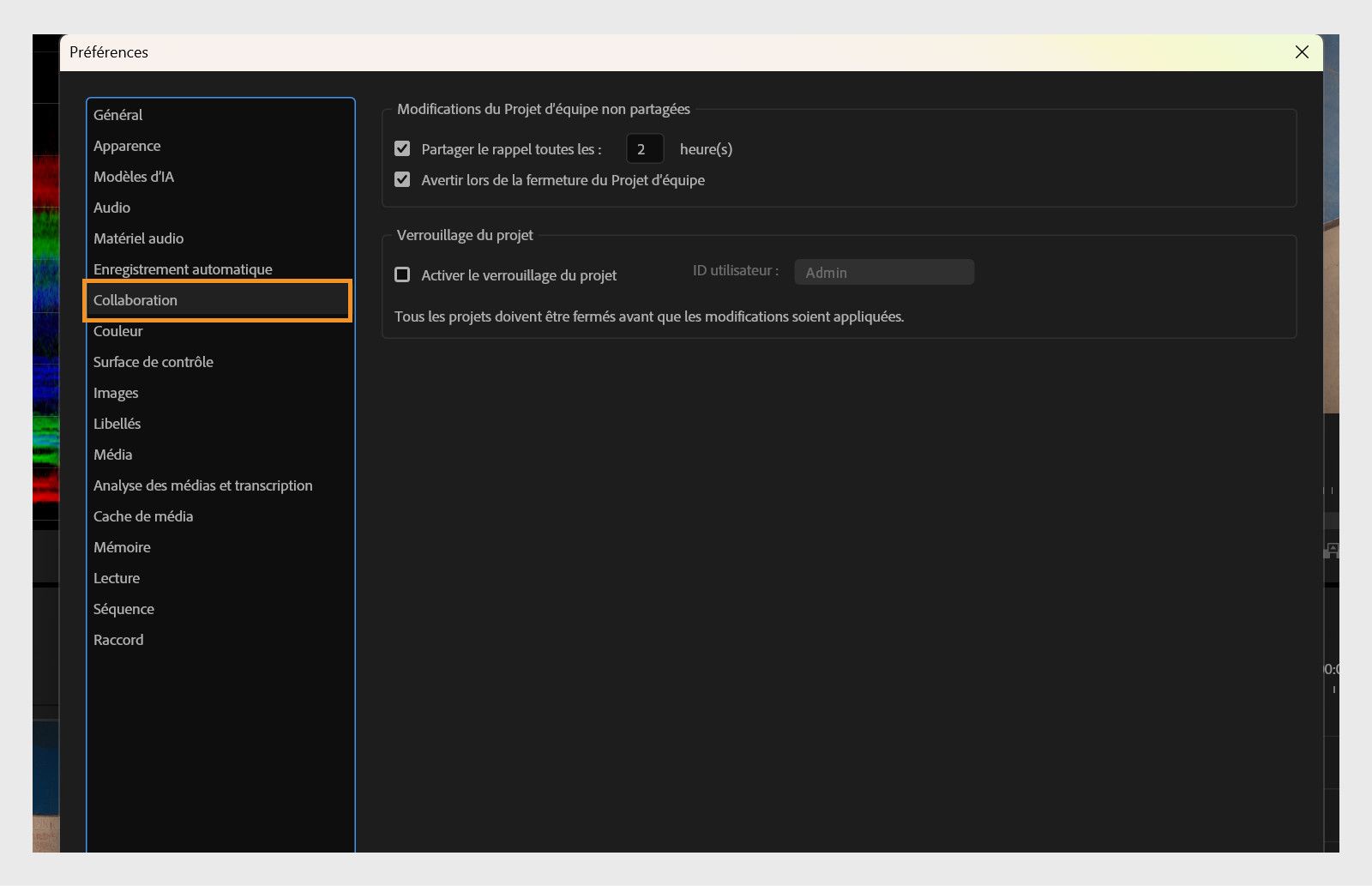Click the Partager le rappel toutes les label
This screenshot has width=1372, height=886.
(511, 149)
